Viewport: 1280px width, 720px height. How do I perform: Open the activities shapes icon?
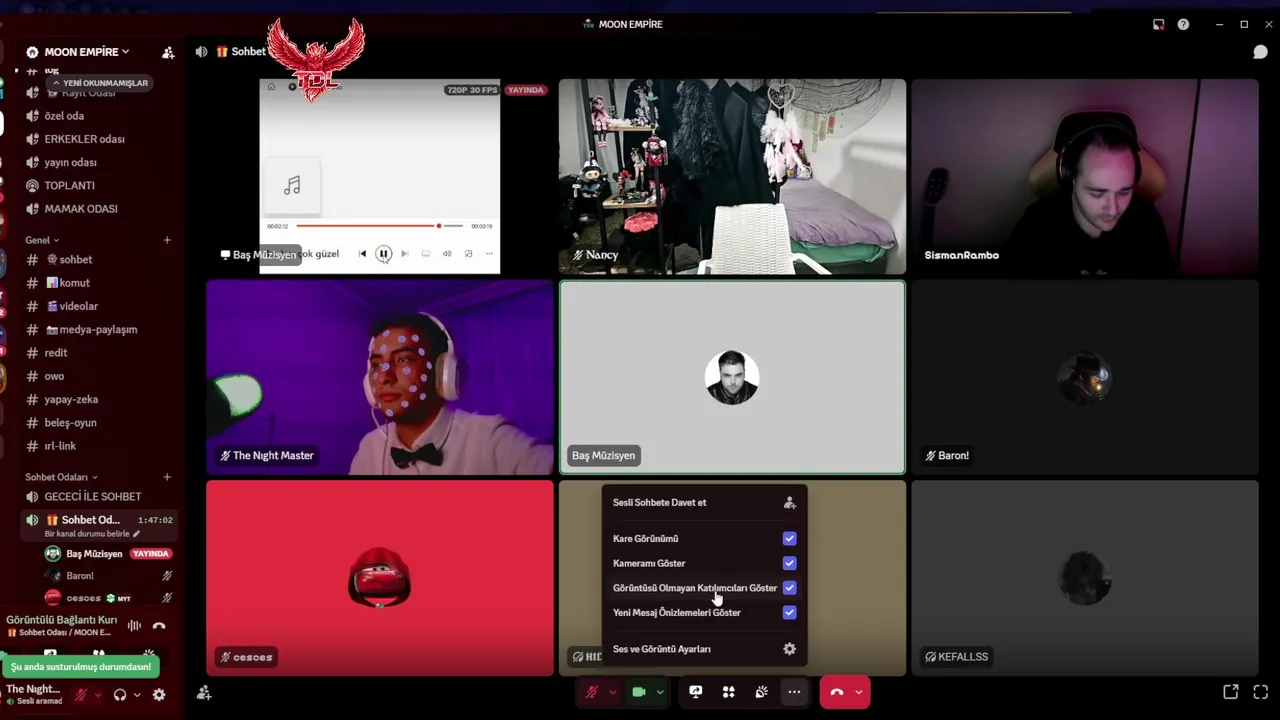[729, 692]
